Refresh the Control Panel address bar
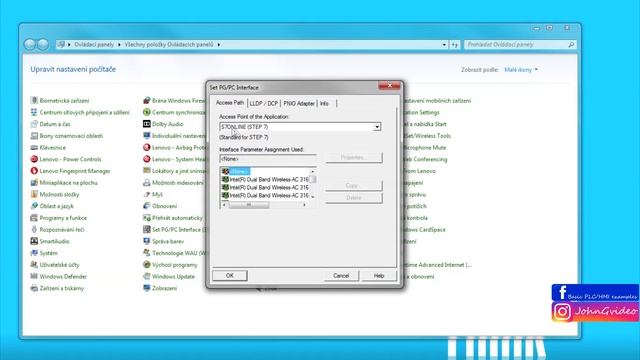640x360 pixels. [x=455, y=44]
